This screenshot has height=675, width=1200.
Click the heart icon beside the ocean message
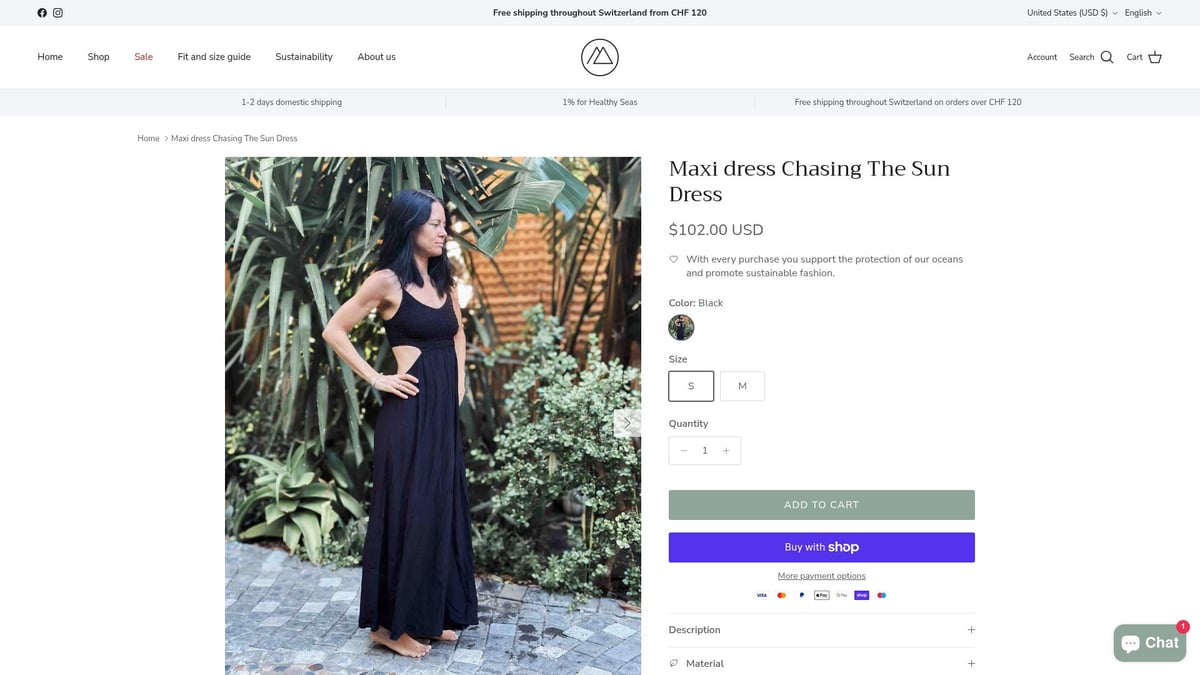[x=673, y=258]
